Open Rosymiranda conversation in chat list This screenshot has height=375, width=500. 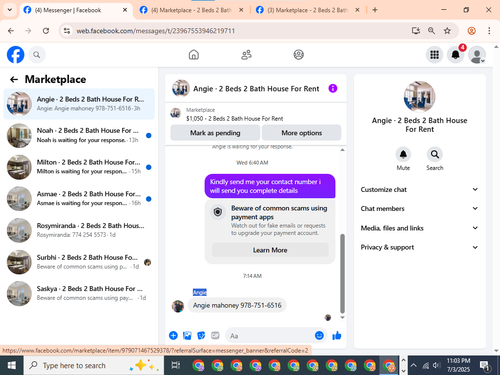click(x=79, y=230)
